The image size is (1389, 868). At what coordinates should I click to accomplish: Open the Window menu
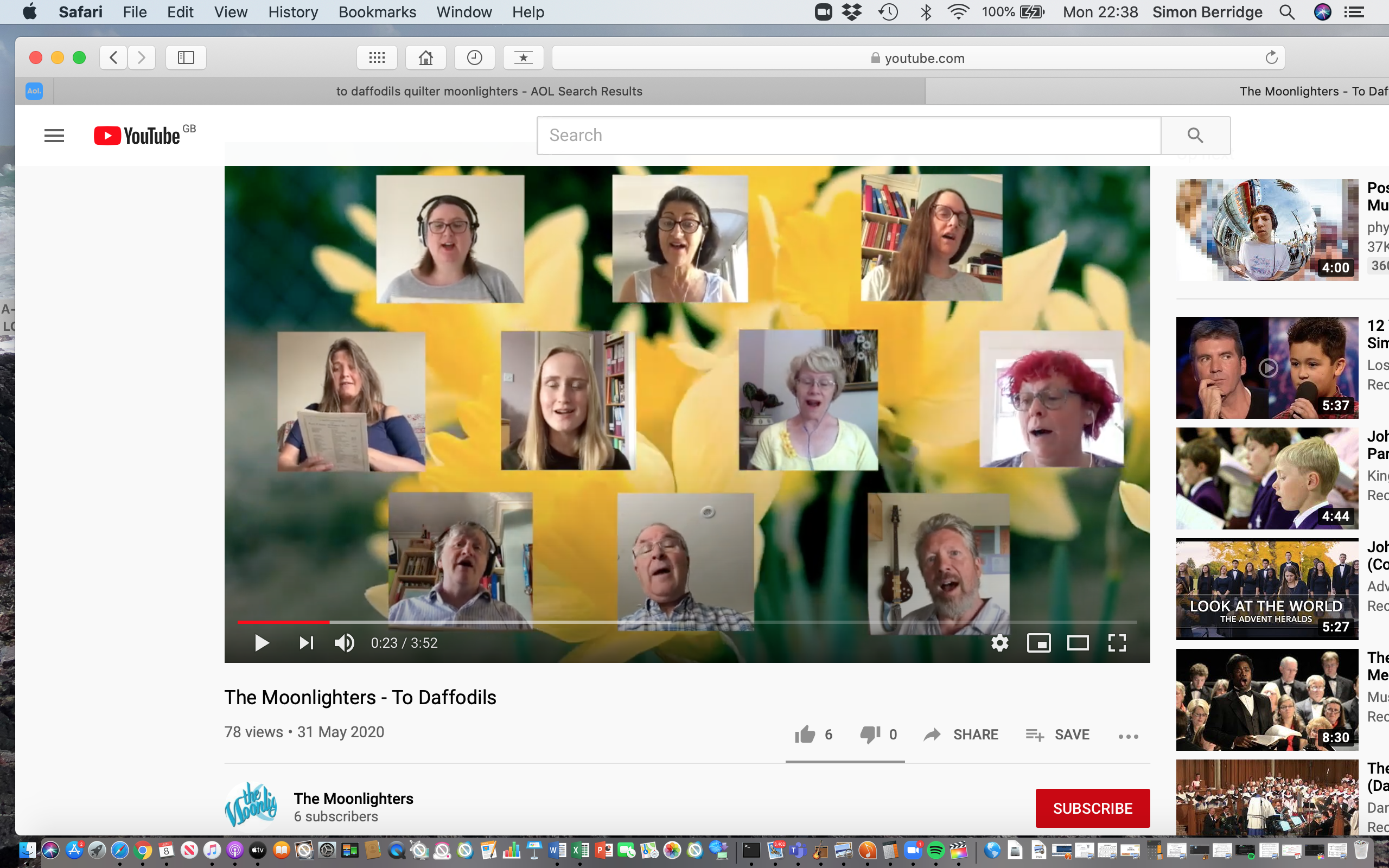(464, 12)
